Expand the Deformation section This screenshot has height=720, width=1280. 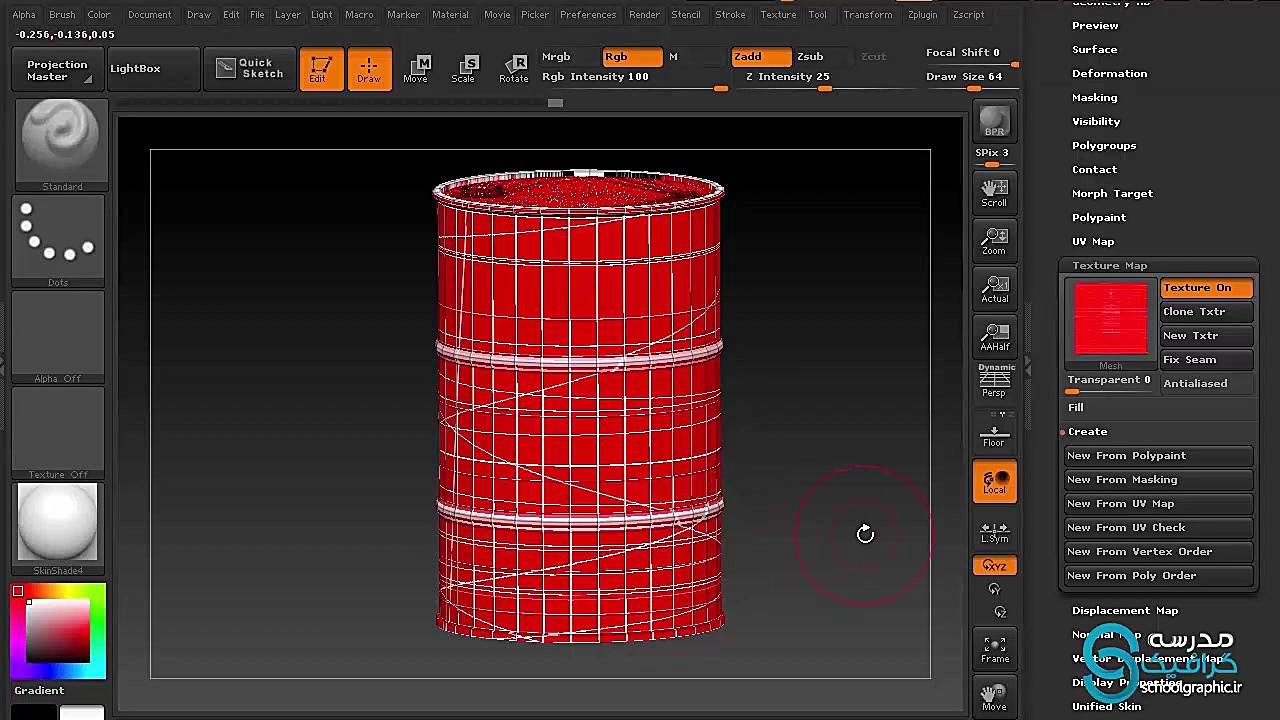click(x=1110, y=73)
